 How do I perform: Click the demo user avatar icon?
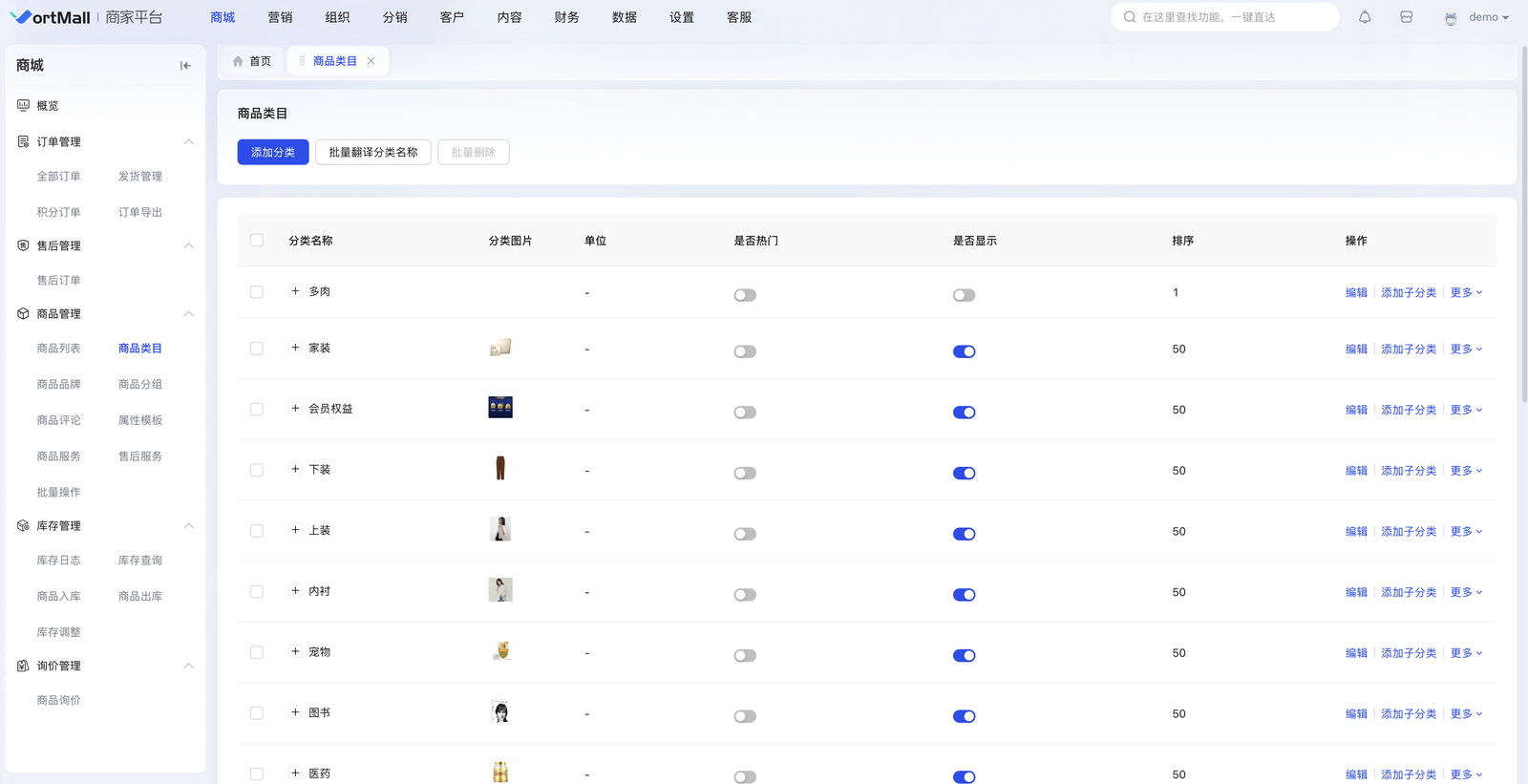pyautogui.click(x=1451, y=18)
